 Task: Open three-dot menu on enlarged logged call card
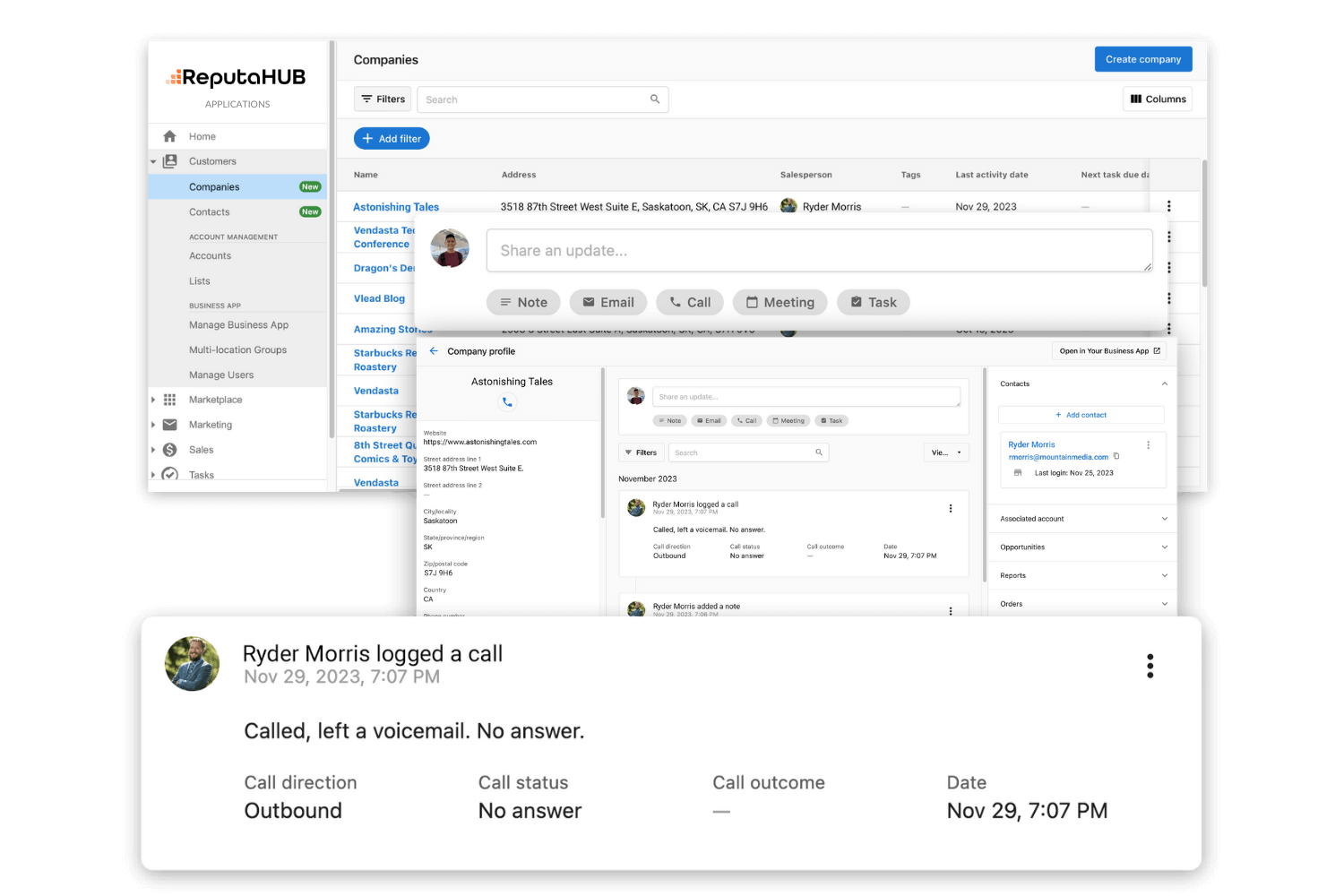[1150, 666]
